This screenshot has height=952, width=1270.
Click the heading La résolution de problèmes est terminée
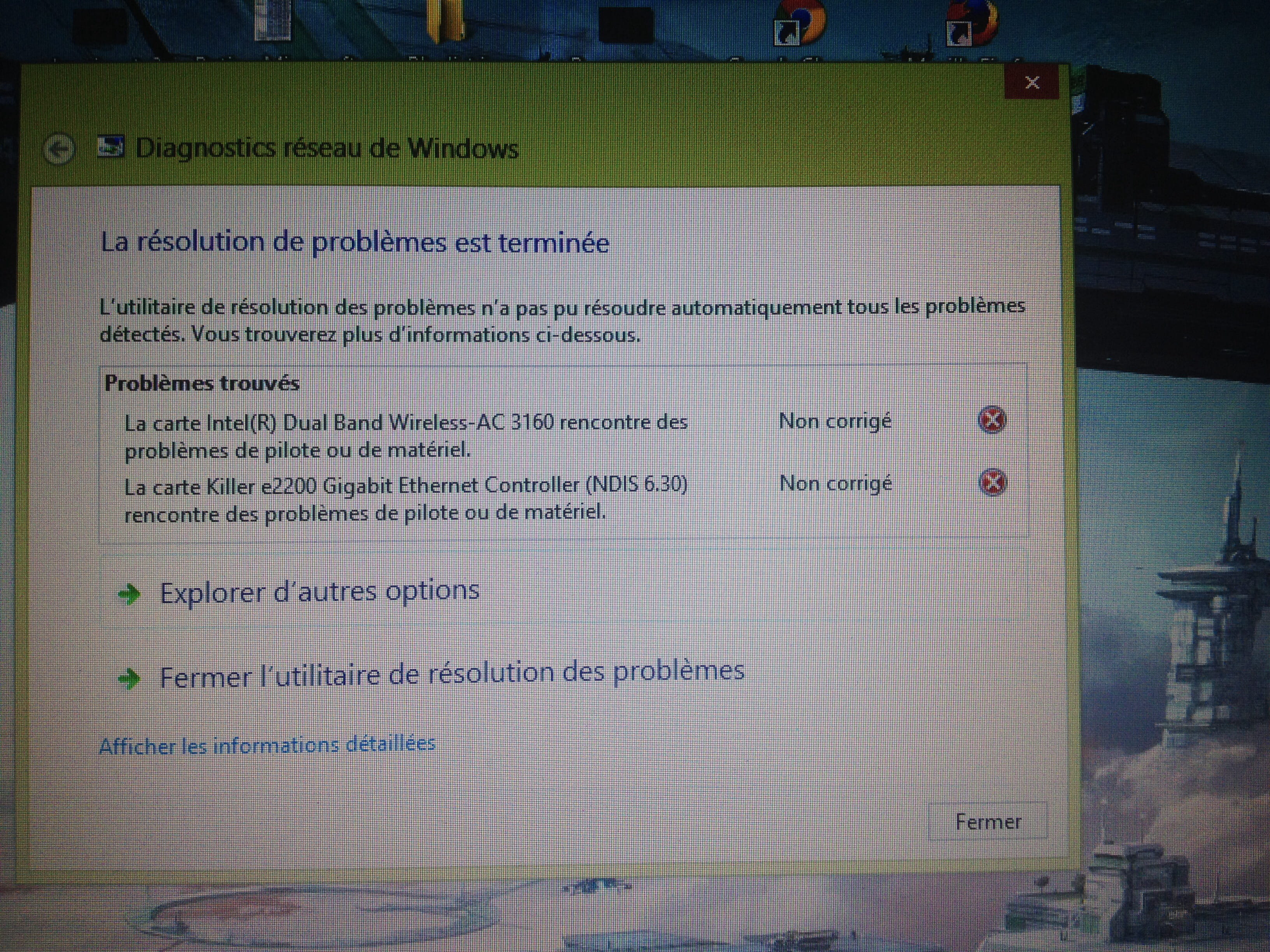point(355,242)
